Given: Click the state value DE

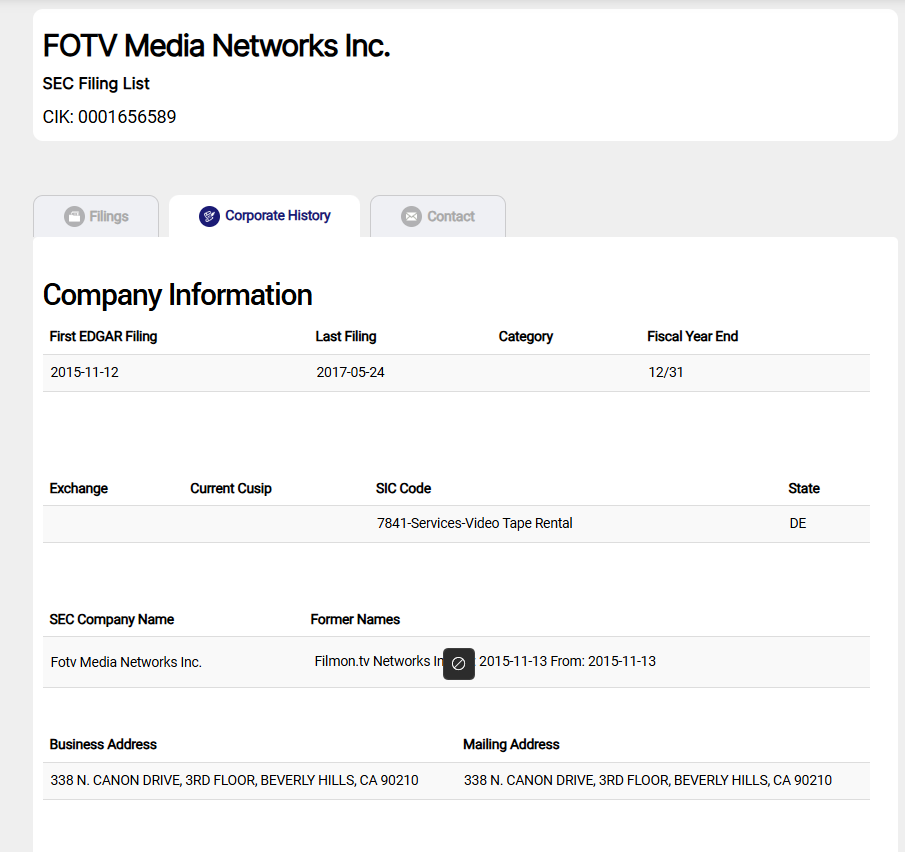Looking at the screenshot, I should (797, 523).
